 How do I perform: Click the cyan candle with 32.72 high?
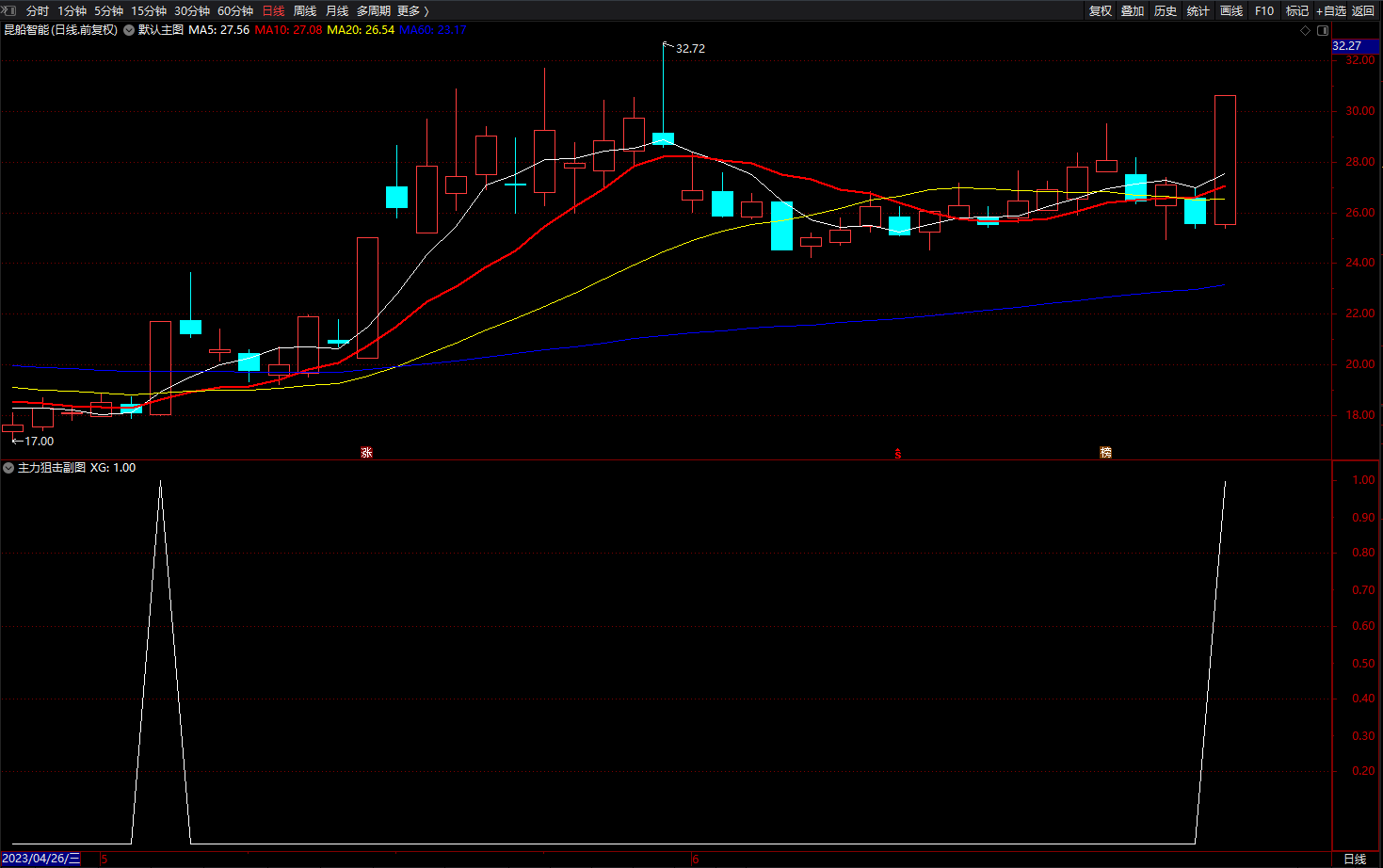click(663, 138)
